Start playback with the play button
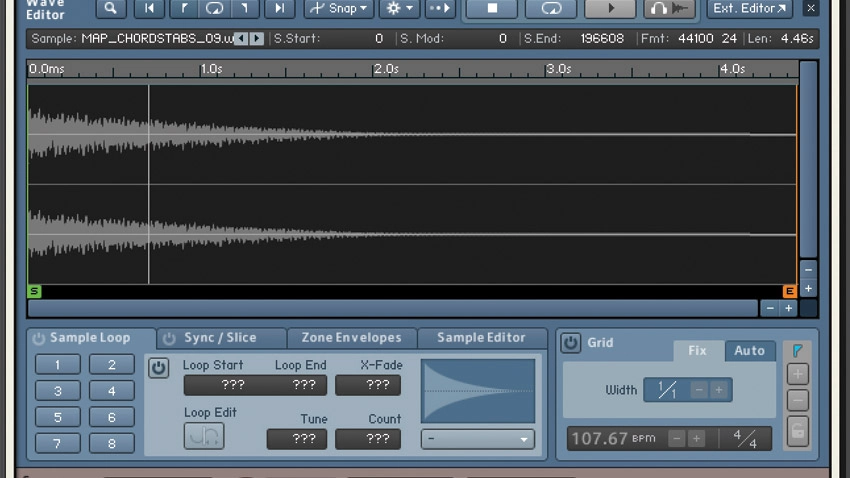The height and width of the screenshot is (478, 850). click(x=610, y=8)
